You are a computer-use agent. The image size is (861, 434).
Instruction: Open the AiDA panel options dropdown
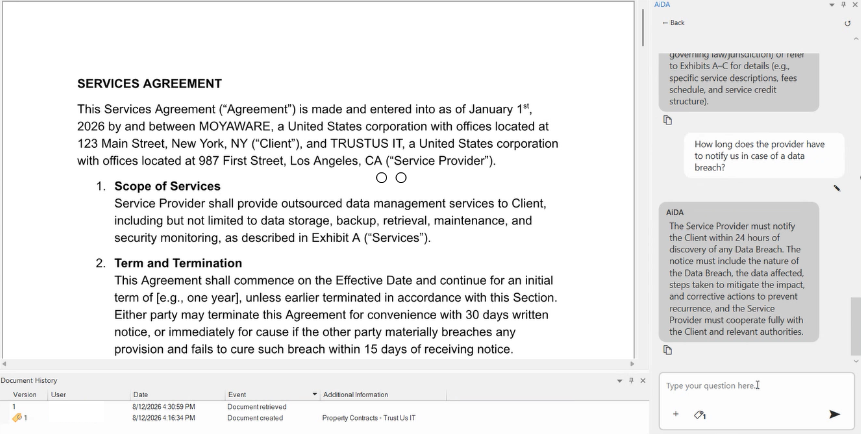click(x=832, y=4)
